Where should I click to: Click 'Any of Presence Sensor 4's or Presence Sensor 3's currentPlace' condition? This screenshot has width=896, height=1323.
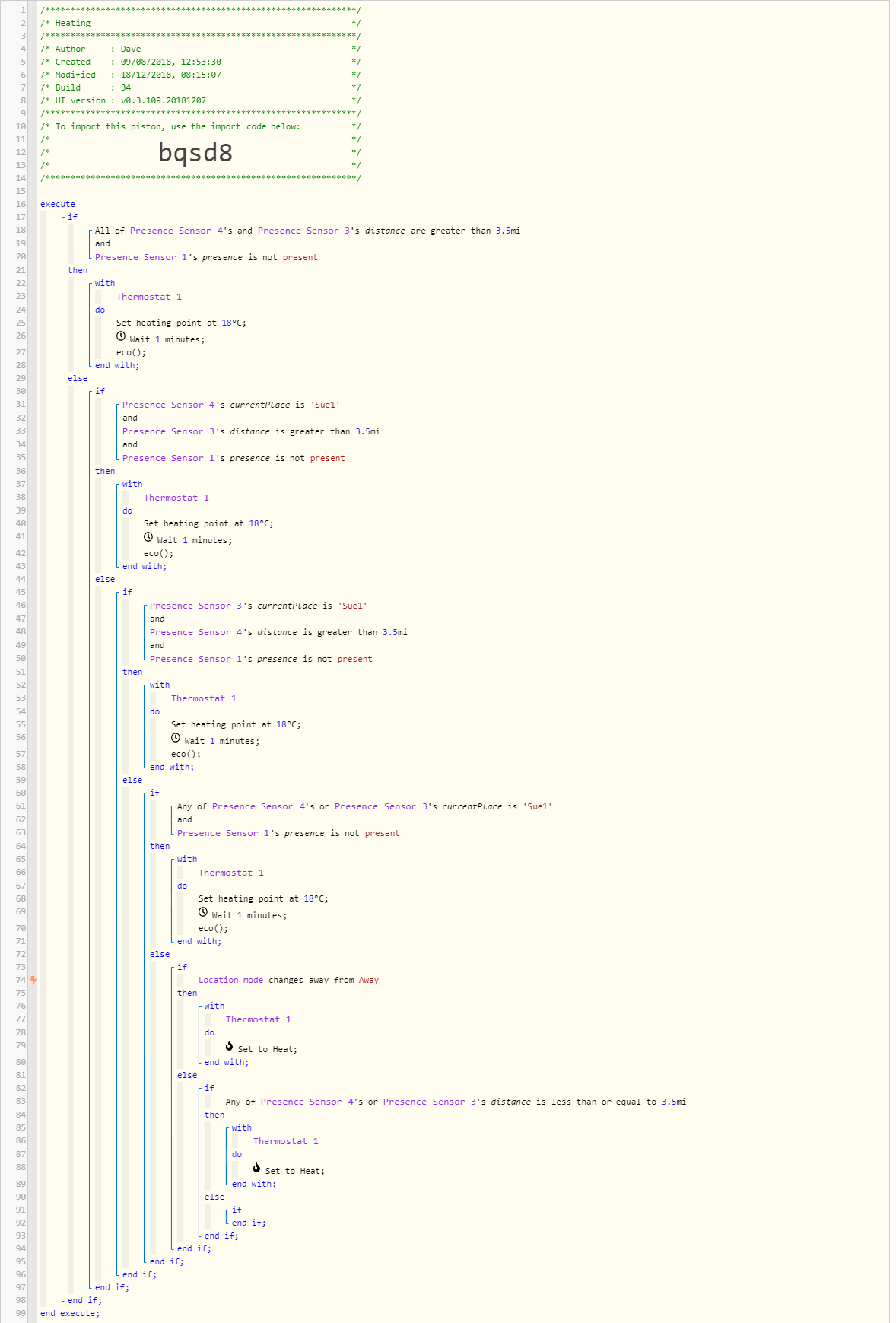[365, 806]
